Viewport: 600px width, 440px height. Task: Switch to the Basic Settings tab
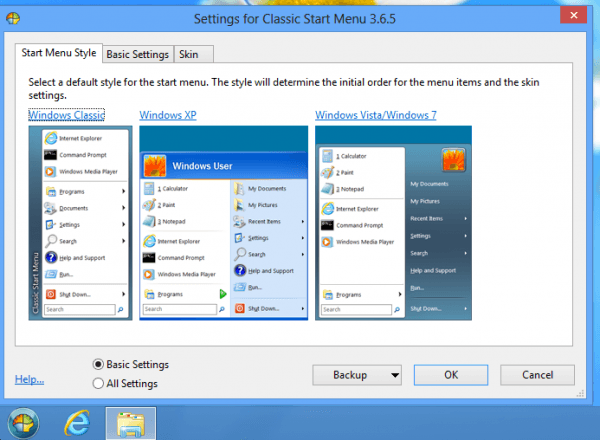pos(138,54)
